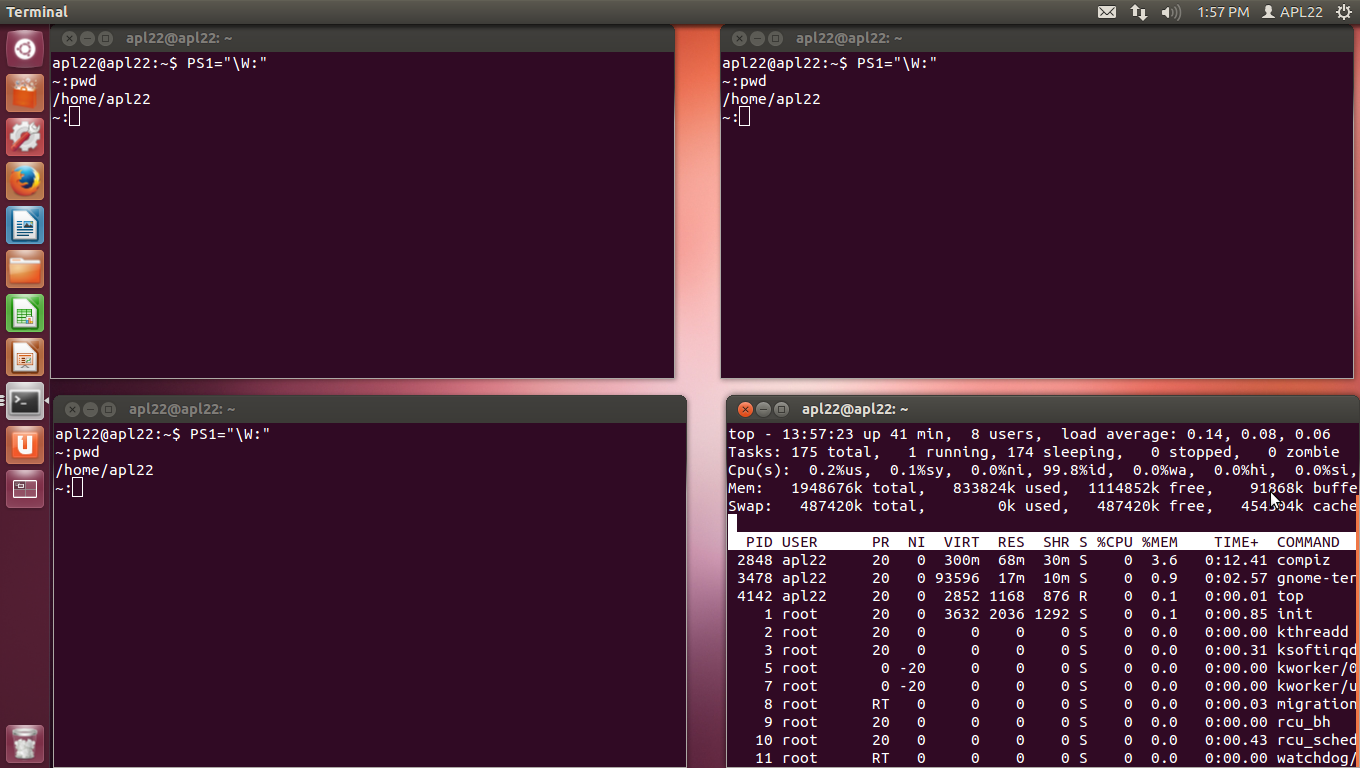Launch LibreOffice Impress presentation
This screenshot has width=1360, height=768.
[25, 357]
